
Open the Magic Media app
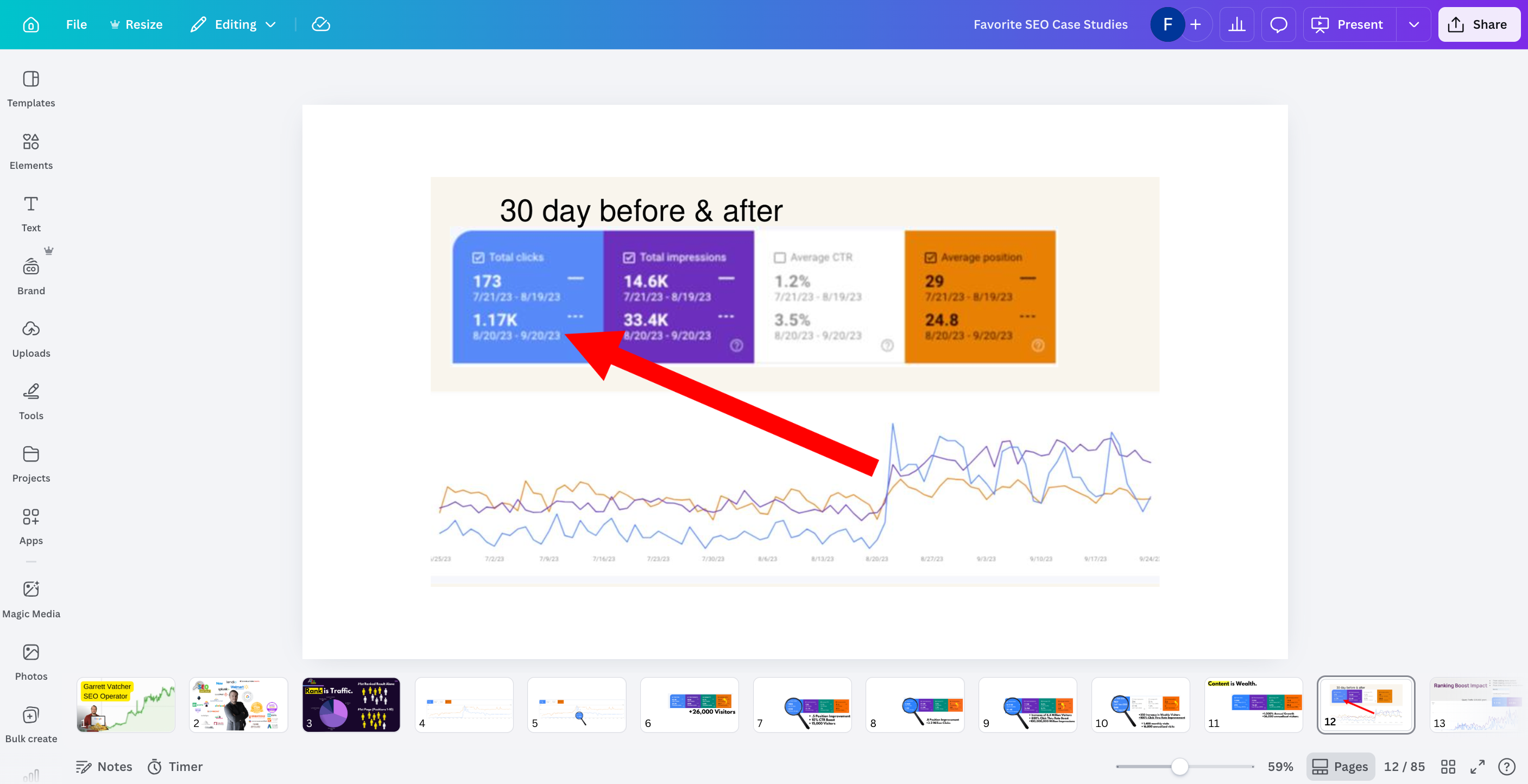(31, 599)
